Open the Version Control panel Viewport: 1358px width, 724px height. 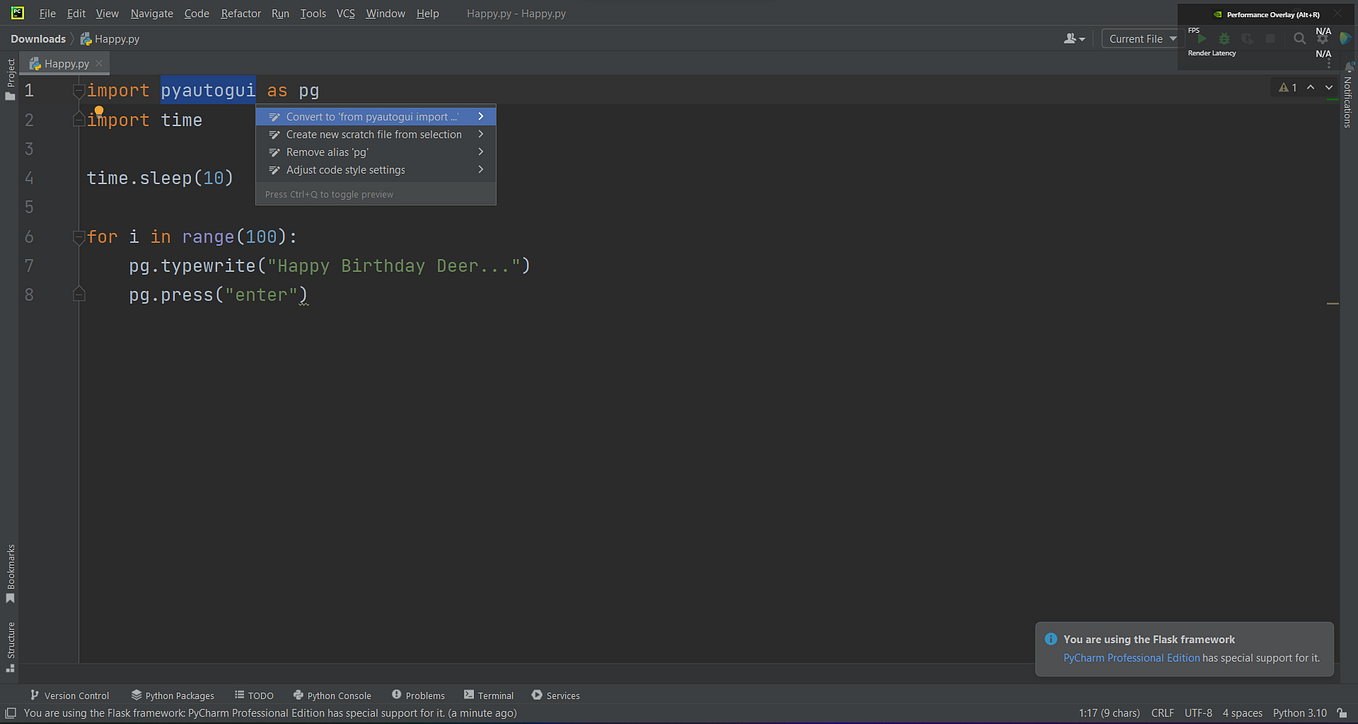(x=70, y=695)
